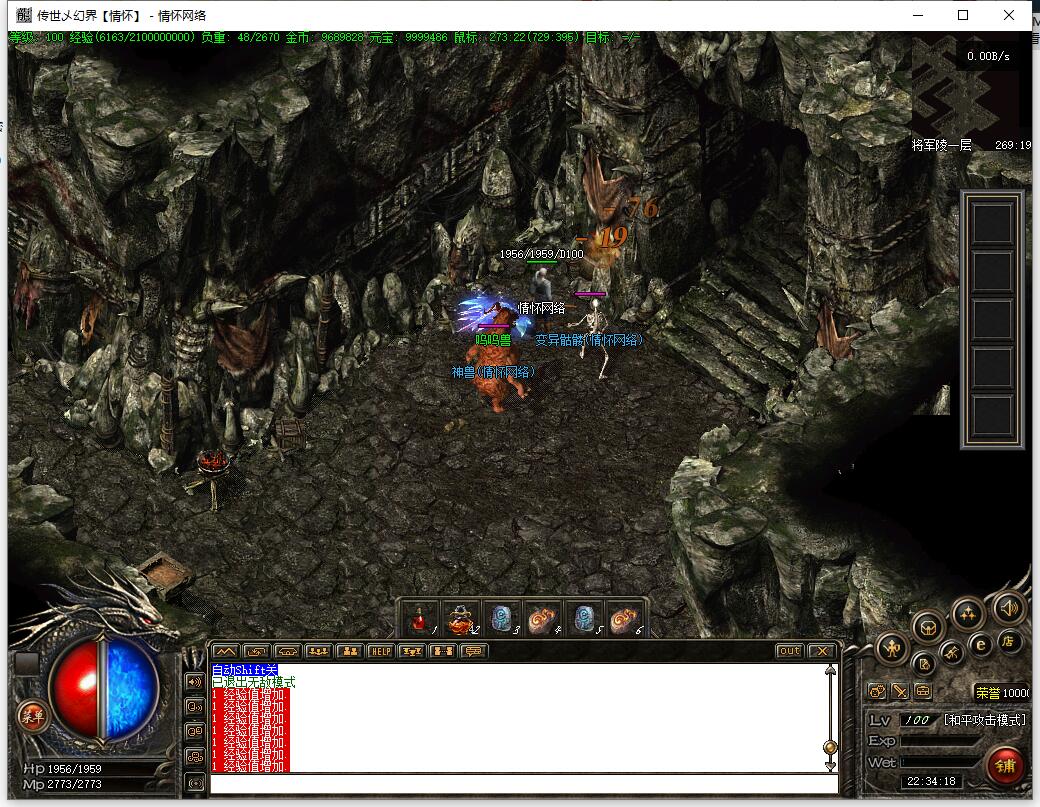Click the blue MP orb
The height and width of the screenshot is (807, 1040).
(131, 689)
